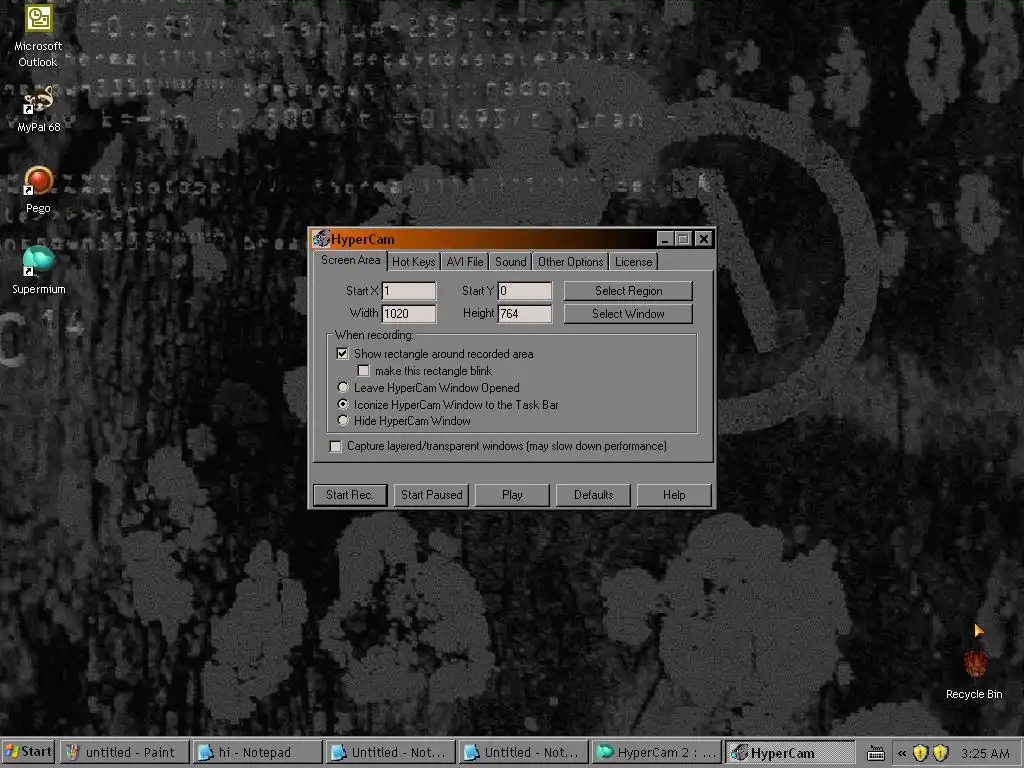Enable make this rectangle blink
This screenshot has width=1024, height=768.
pos(363,370)
